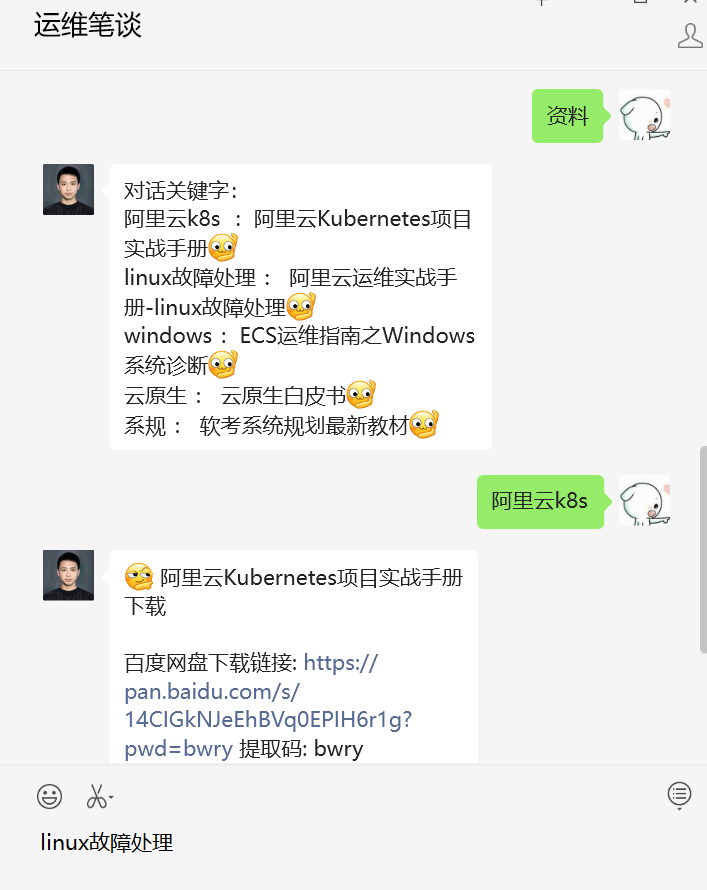Click the chat scrollbar thumb
The height and width of the screenshot is (890, 707).
click(x=704, y=549)
